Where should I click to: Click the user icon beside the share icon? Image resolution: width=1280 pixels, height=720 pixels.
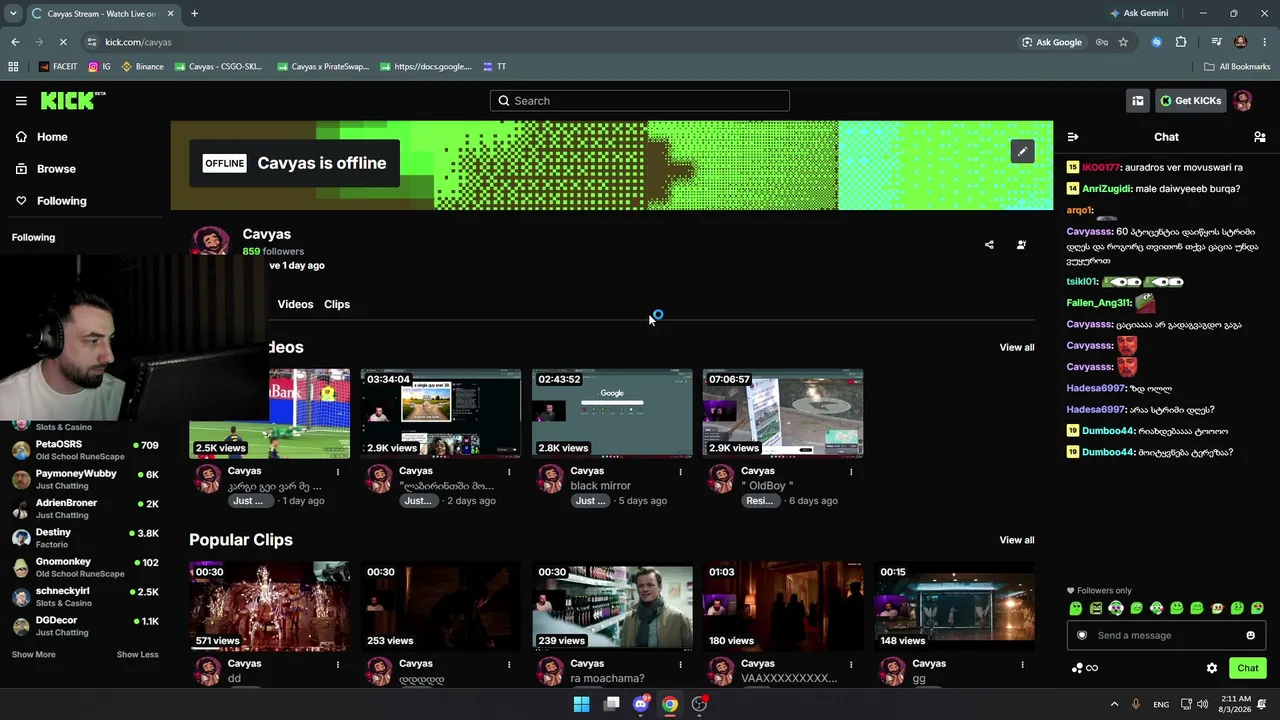click(x=1021, y=245)
